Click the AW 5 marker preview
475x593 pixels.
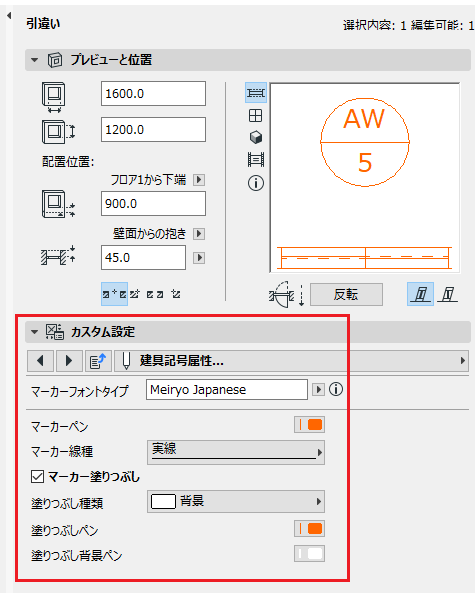pyautogui.click(x=365, y=142)
